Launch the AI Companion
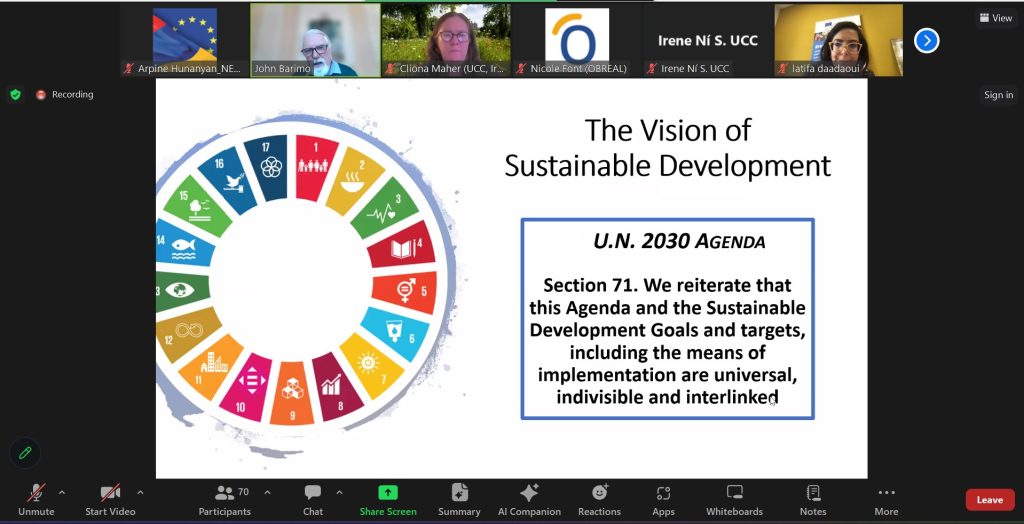1024x524 pixels. pos(529,499)
